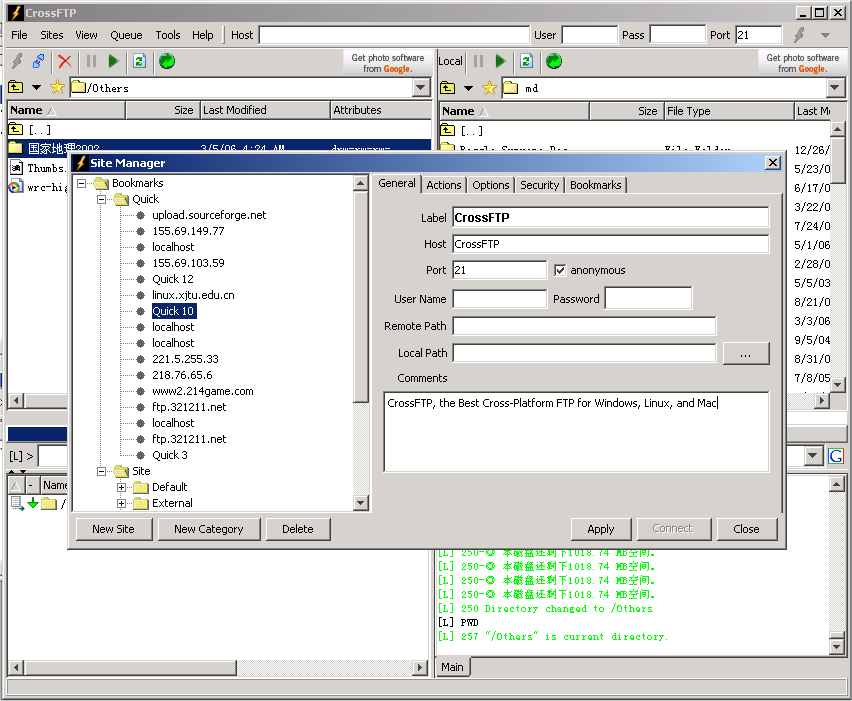Select upload.sourceforge.net bookmark
The width and height of the screenshot is (852, 701).
(x=209, y=215)
